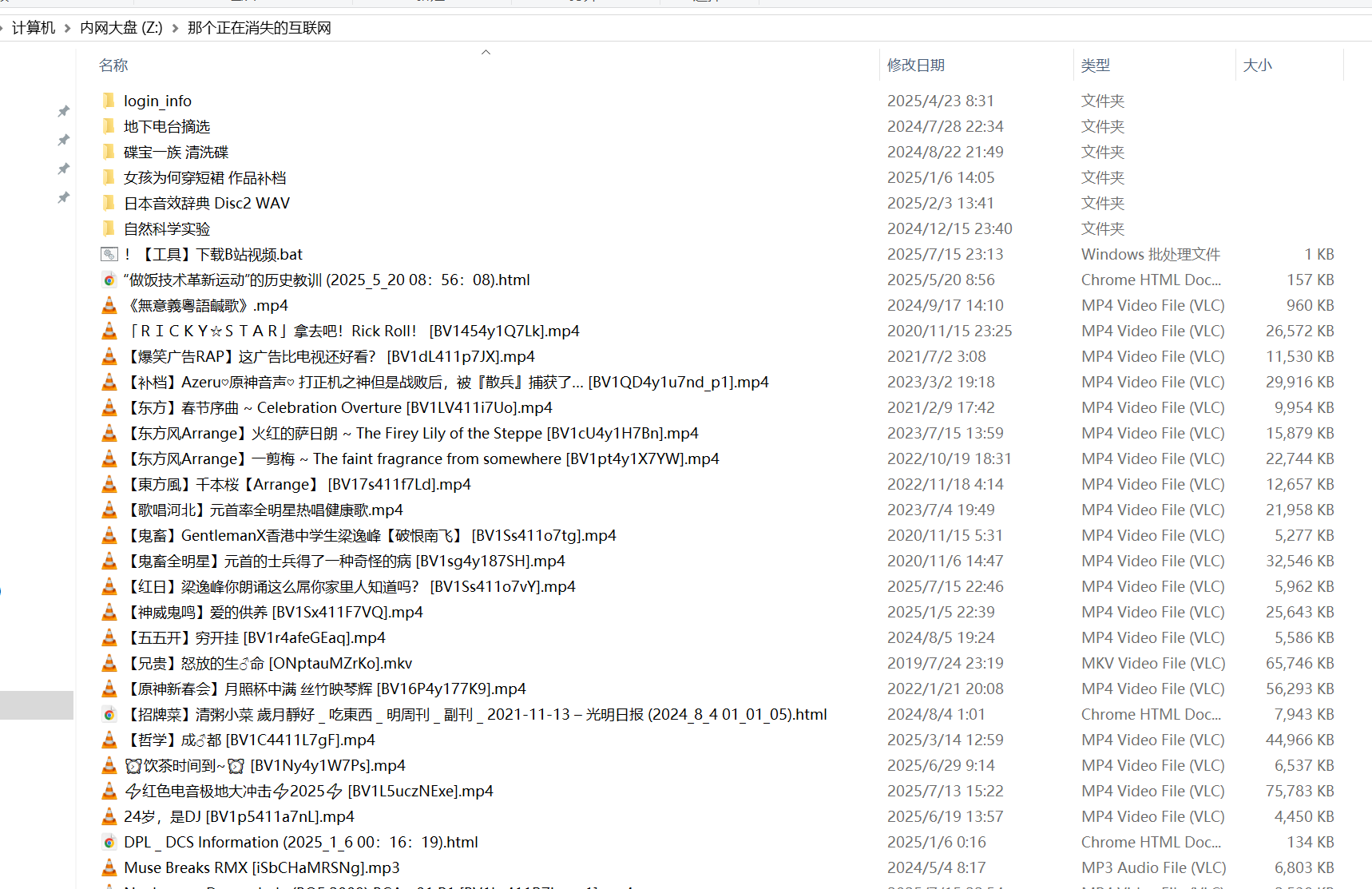Viewport: 1372px width, 889px height.
Task: Click the size cell 44,966 KB
Action: coord(1300,740)
